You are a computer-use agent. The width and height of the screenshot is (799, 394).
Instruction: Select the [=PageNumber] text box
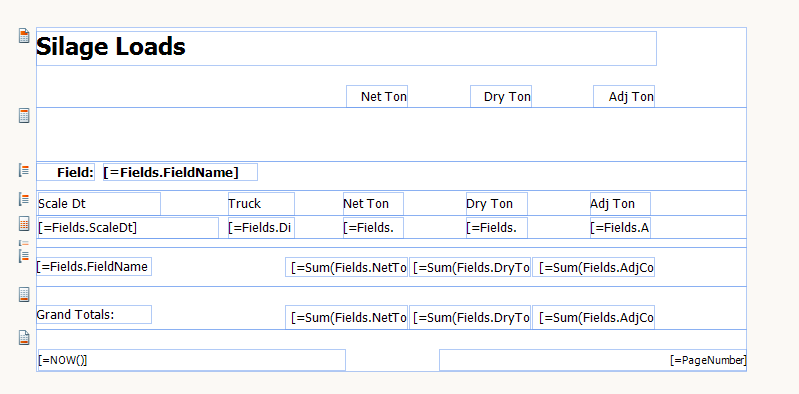[x=593, y=360]
